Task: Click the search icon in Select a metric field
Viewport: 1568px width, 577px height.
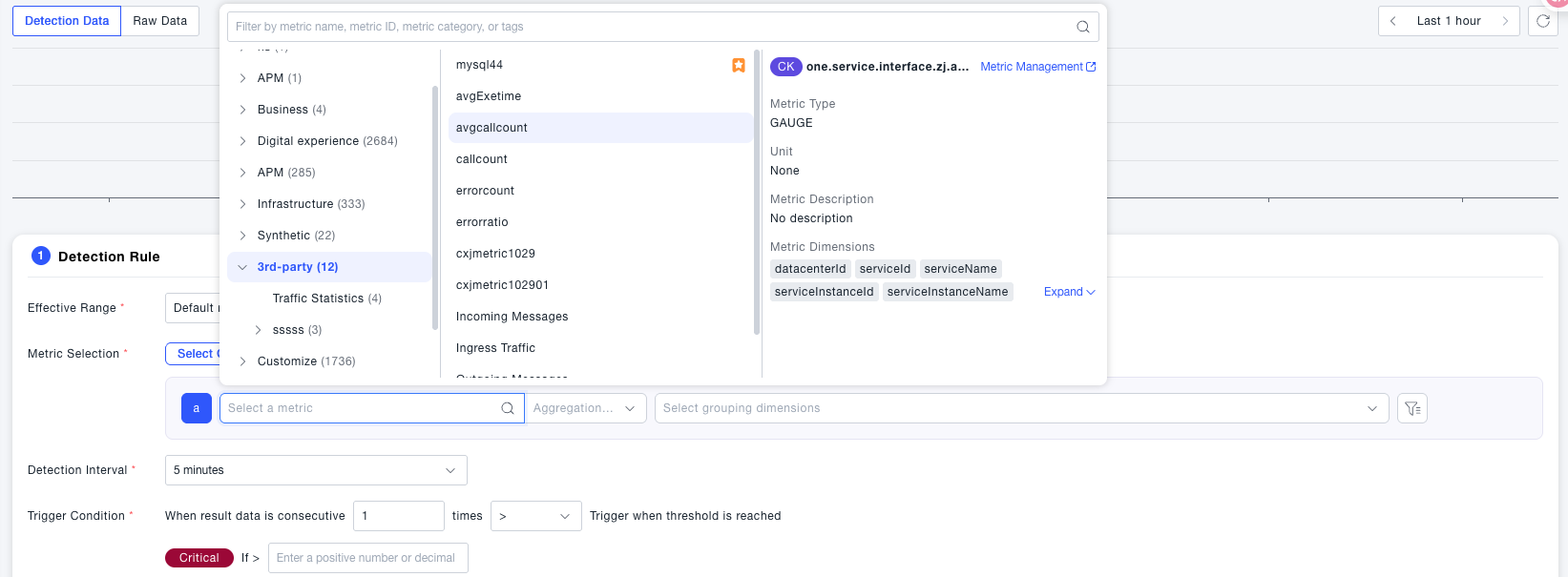Action: coord(508,408)
